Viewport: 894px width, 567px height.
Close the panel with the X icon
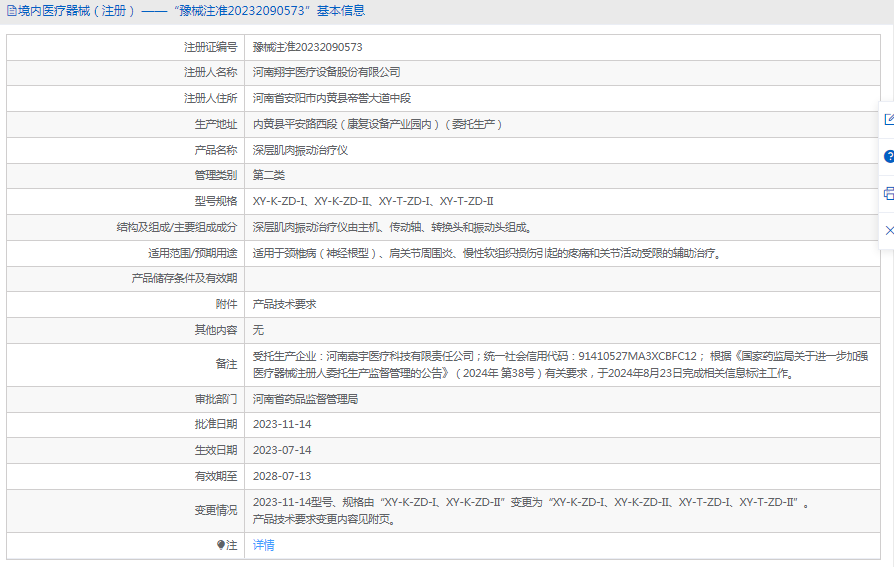[x=889, y=230]
